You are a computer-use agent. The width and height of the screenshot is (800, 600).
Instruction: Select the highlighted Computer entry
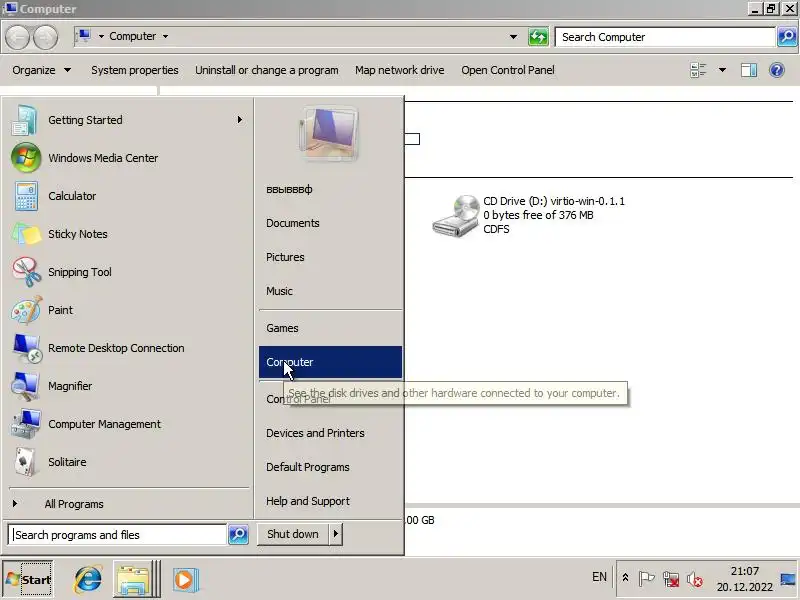click(x=330, y=362)
